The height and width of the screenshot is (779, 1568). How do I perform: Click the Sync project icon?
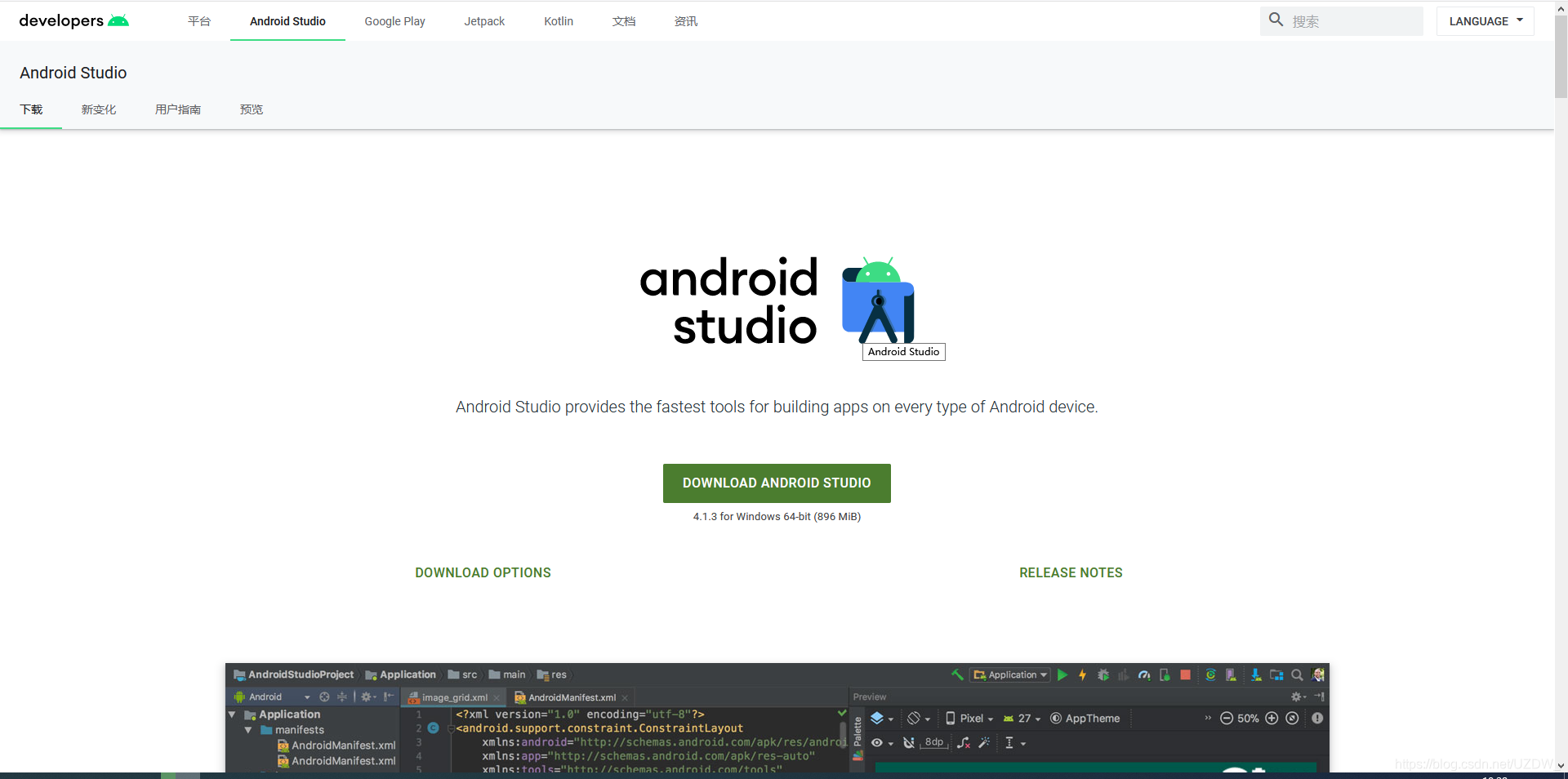[x=1210, y=674]
